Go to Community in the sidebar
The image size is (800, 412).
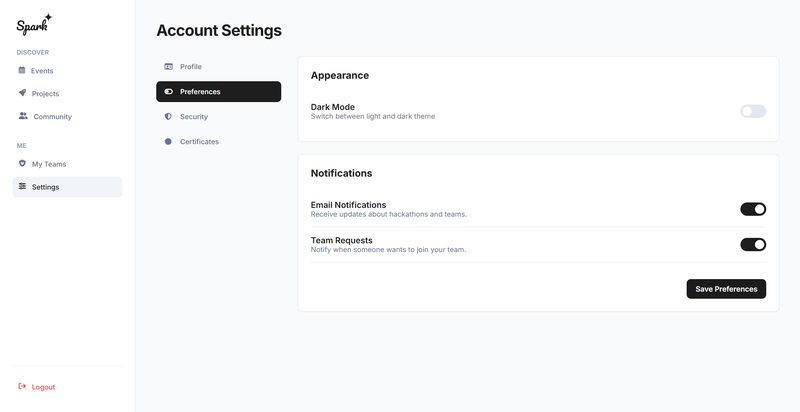point(52,116)
